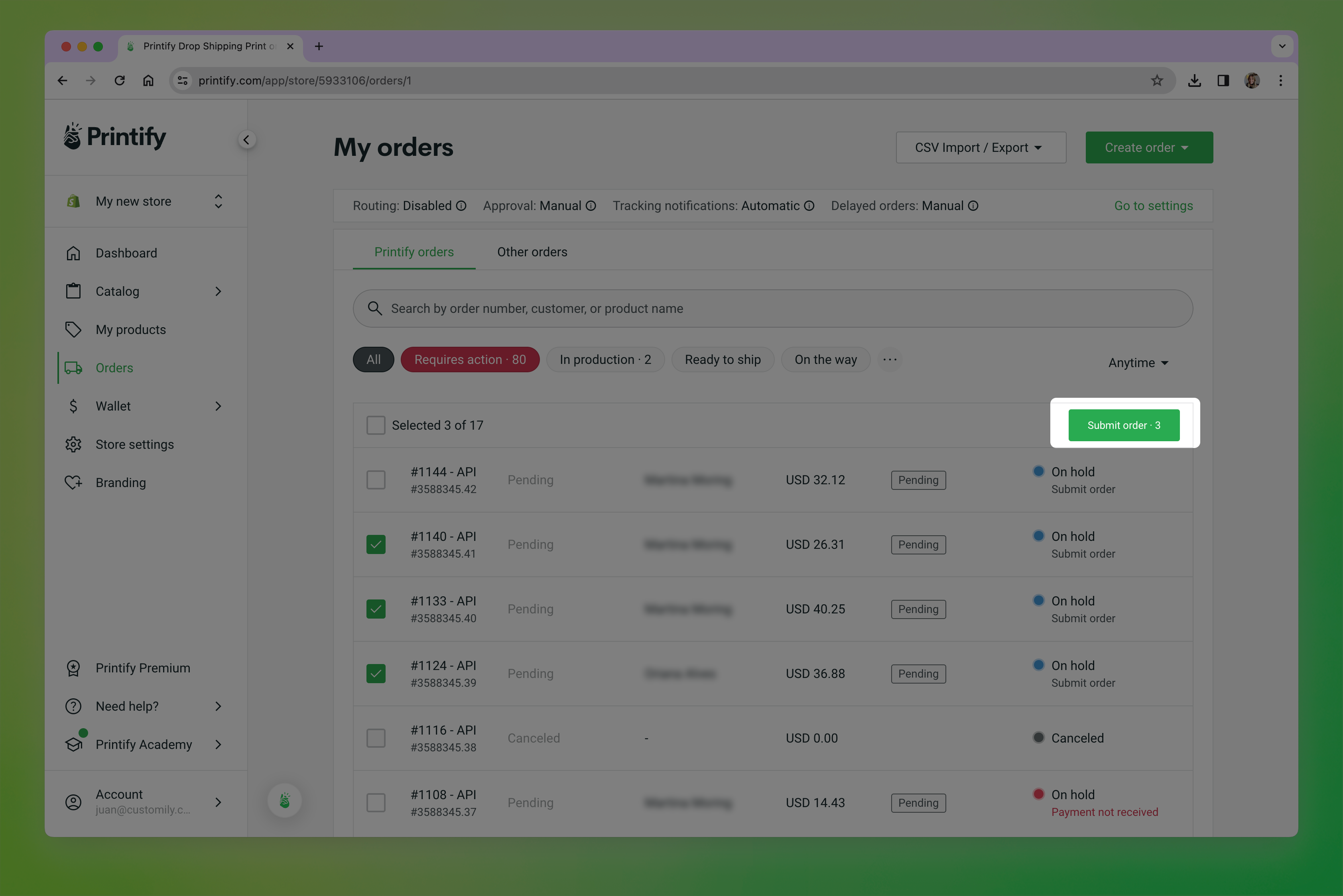Image resolution: width=1343 pixels, height=896 pixels.
Task: Click the Tracking notifications info icon
Action: [x=809, y=206]
